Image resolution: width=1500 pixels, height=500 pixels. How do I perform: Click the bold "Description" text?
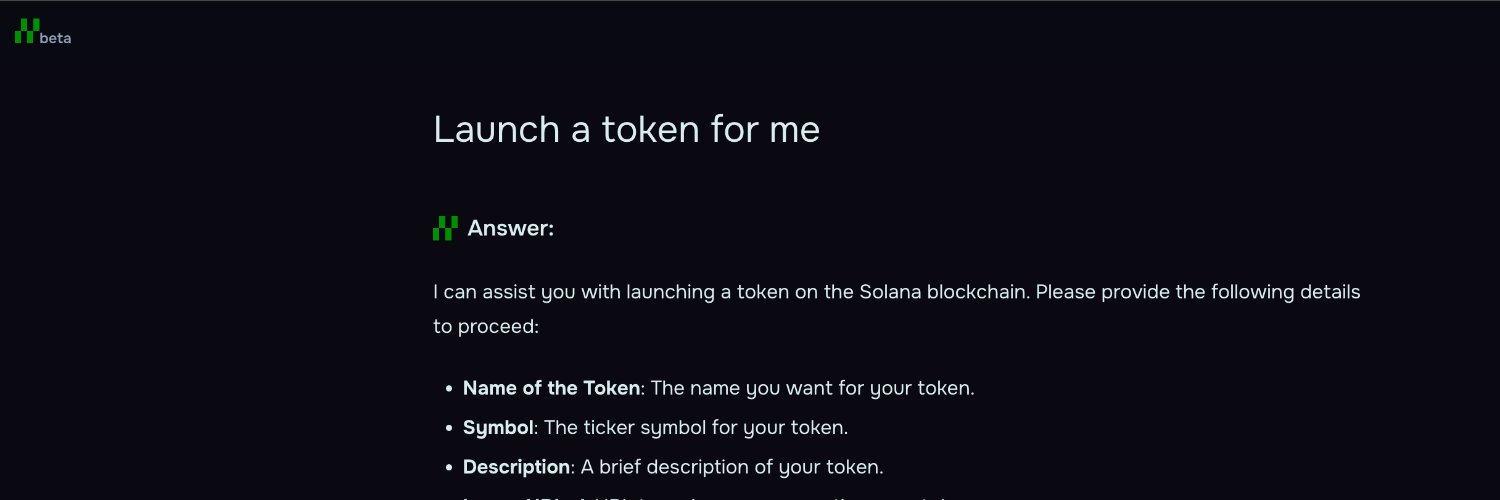tap(516, 467)
